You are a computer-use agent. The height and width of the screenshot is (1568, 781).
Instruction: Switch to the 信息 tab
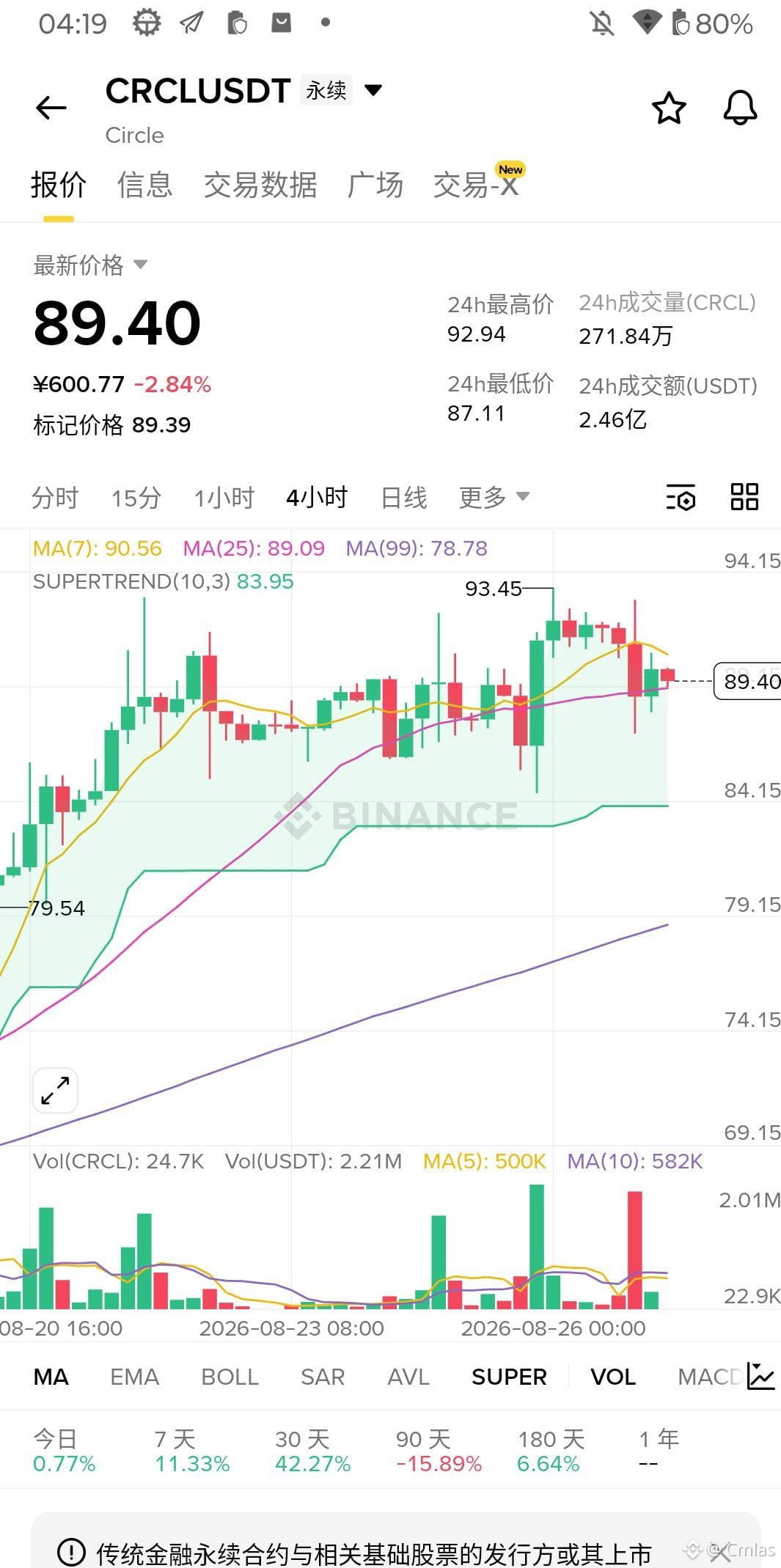point(145,185)
